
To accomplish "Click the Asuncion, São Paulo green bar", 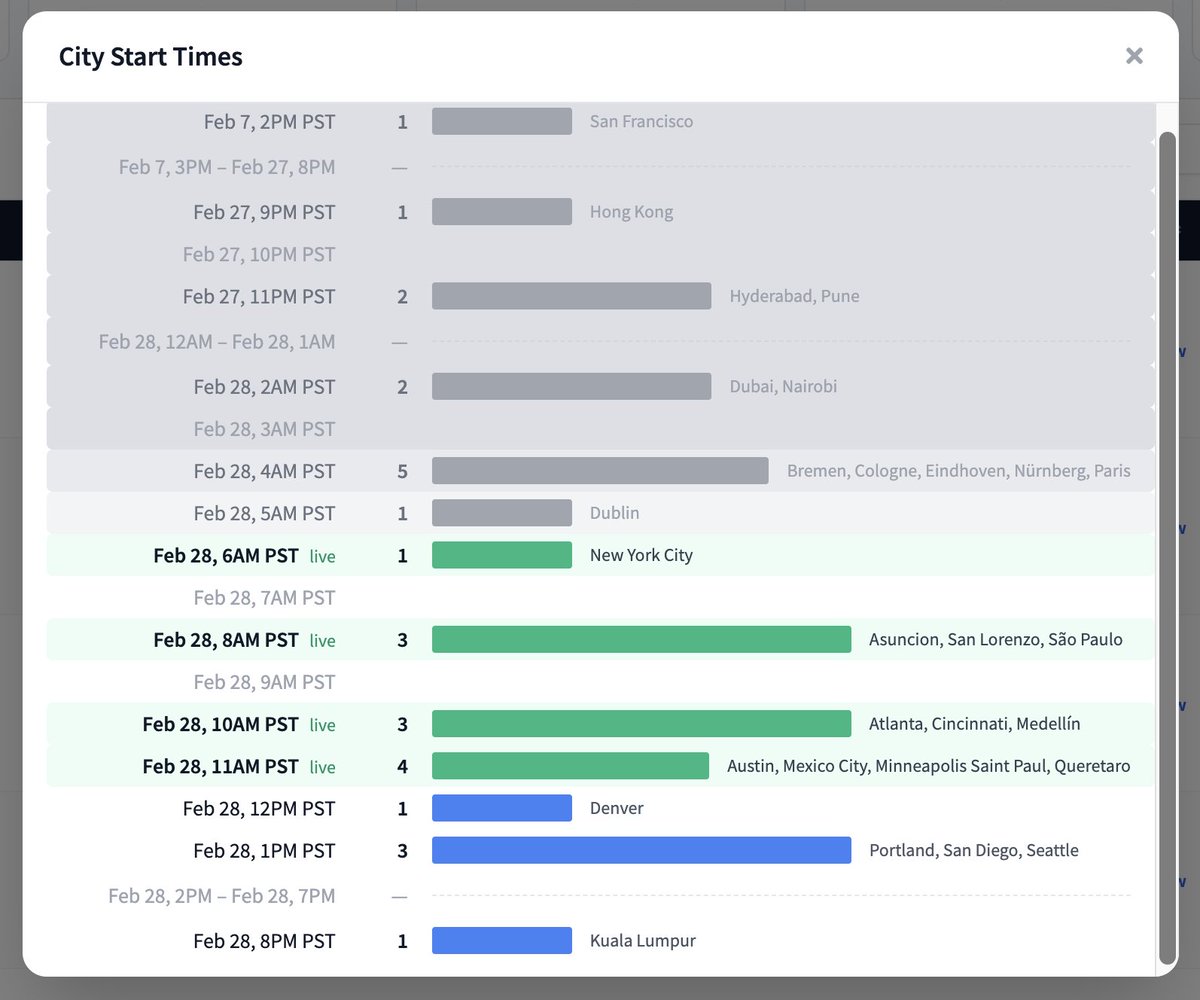I will pos(641,639).
